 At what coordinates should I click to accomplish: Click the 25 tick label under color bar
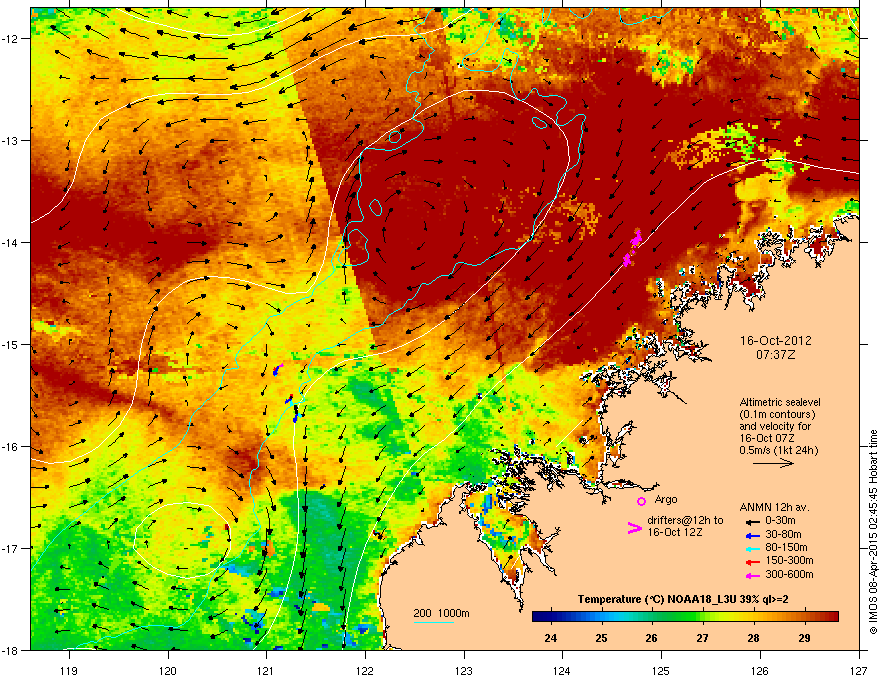(x=601, y=638)
